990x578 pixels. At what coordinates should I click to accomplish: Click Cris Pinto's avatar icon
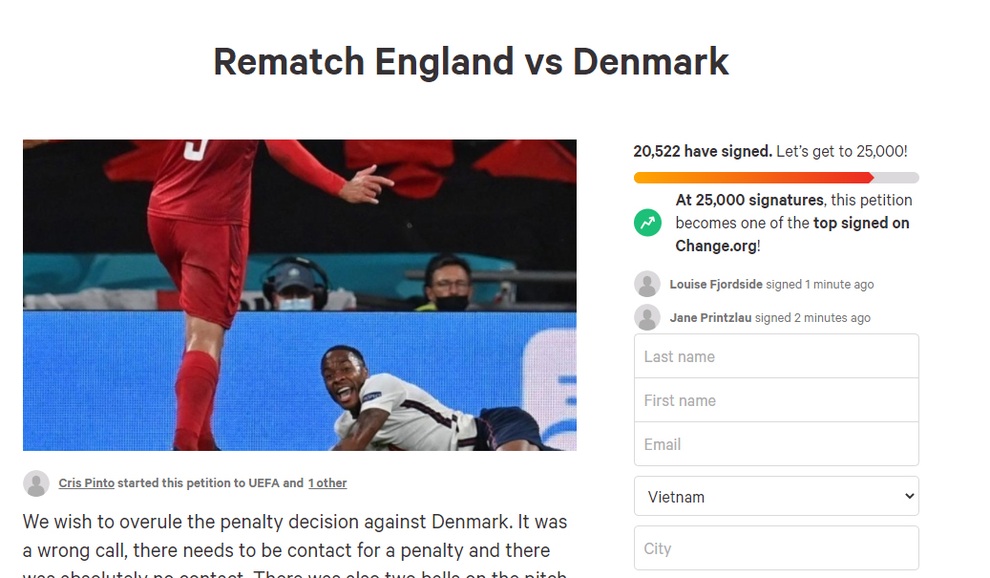[x=36, y=483]
